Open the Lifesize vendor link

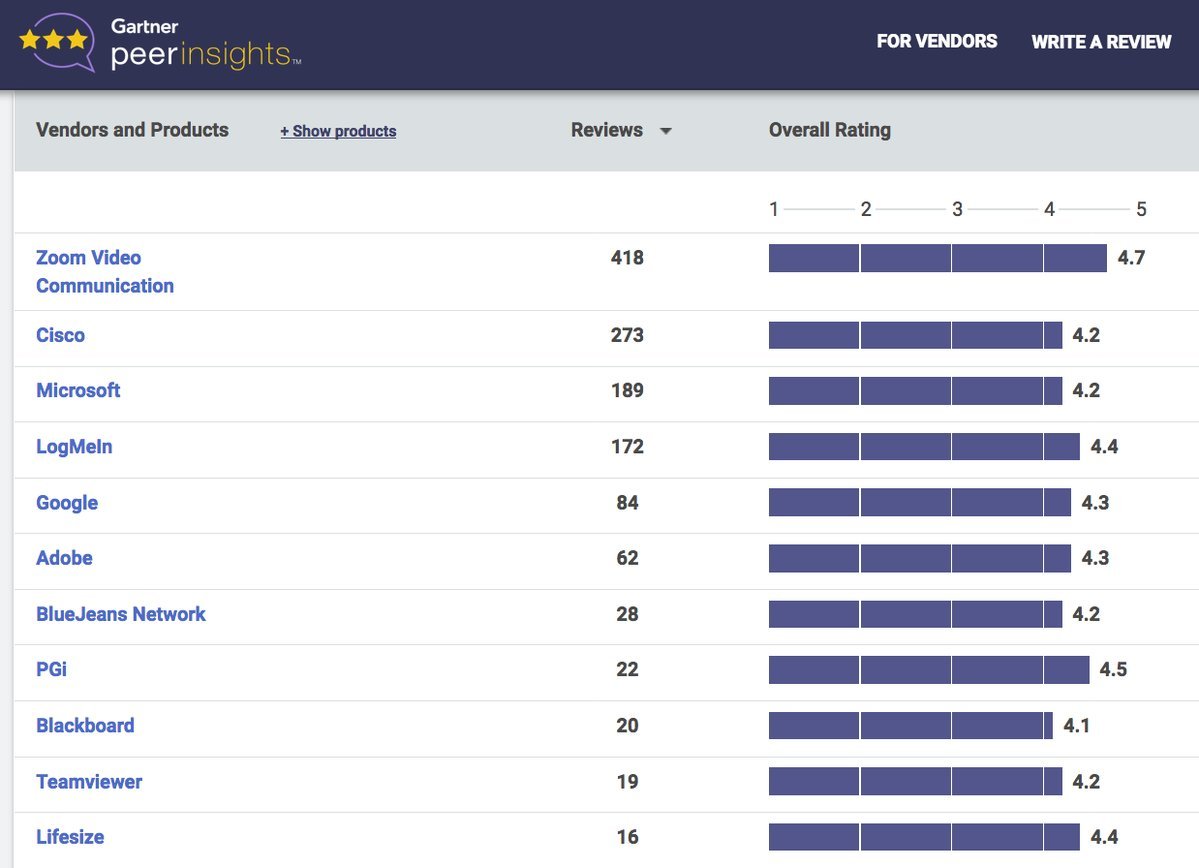tap(70, 837)
